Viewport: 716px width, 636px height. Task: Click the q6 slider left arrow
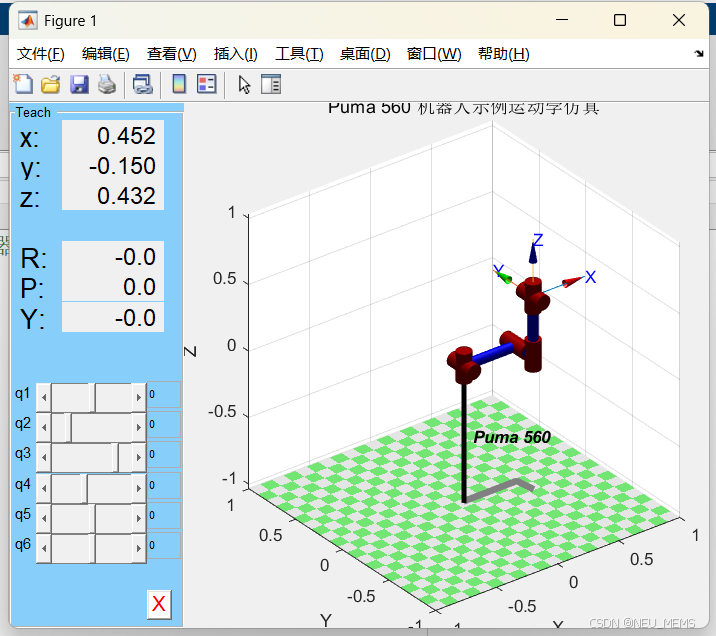click(x=44, y=548)
